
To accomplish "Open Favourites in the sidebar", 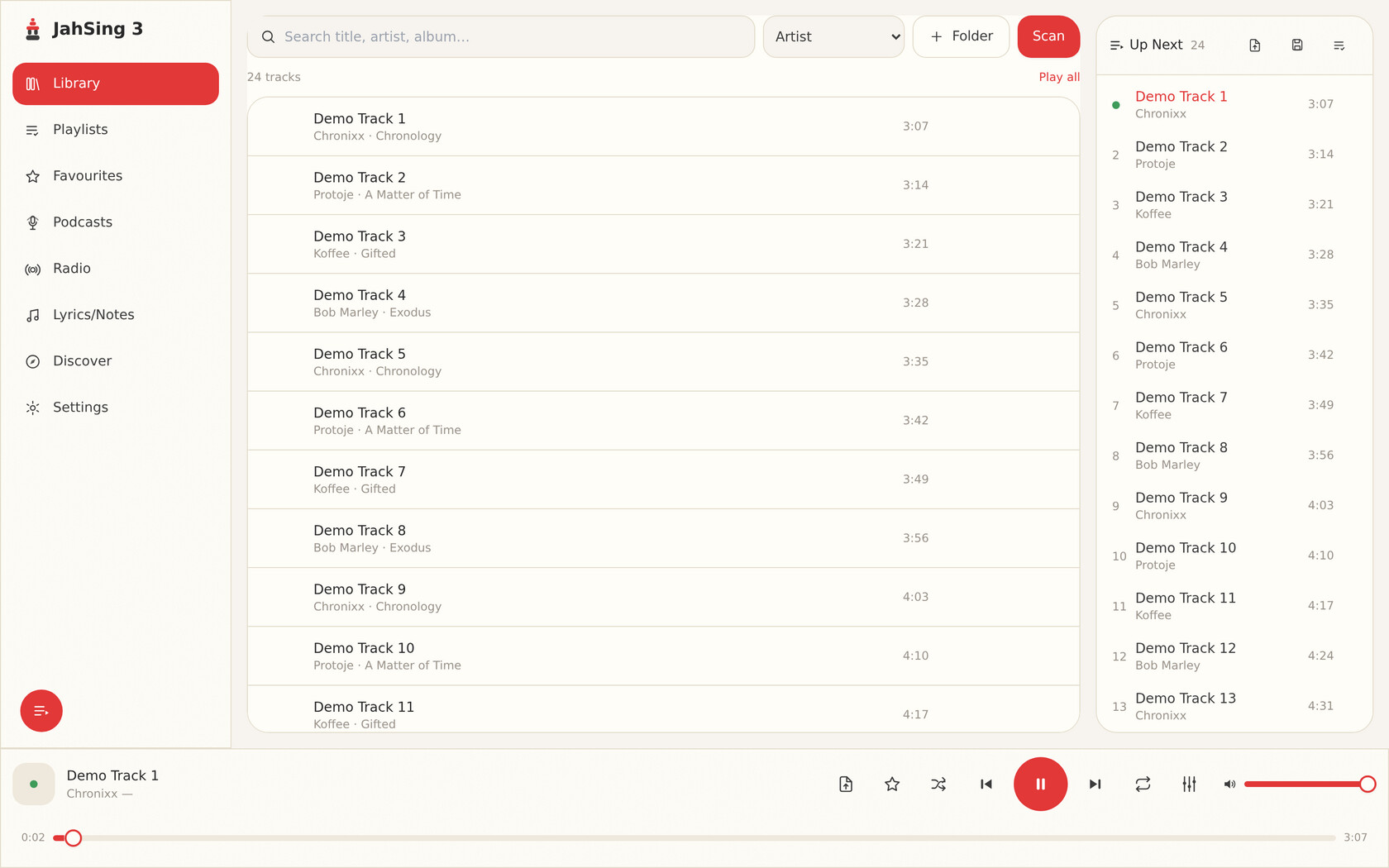I will (116, 176).
